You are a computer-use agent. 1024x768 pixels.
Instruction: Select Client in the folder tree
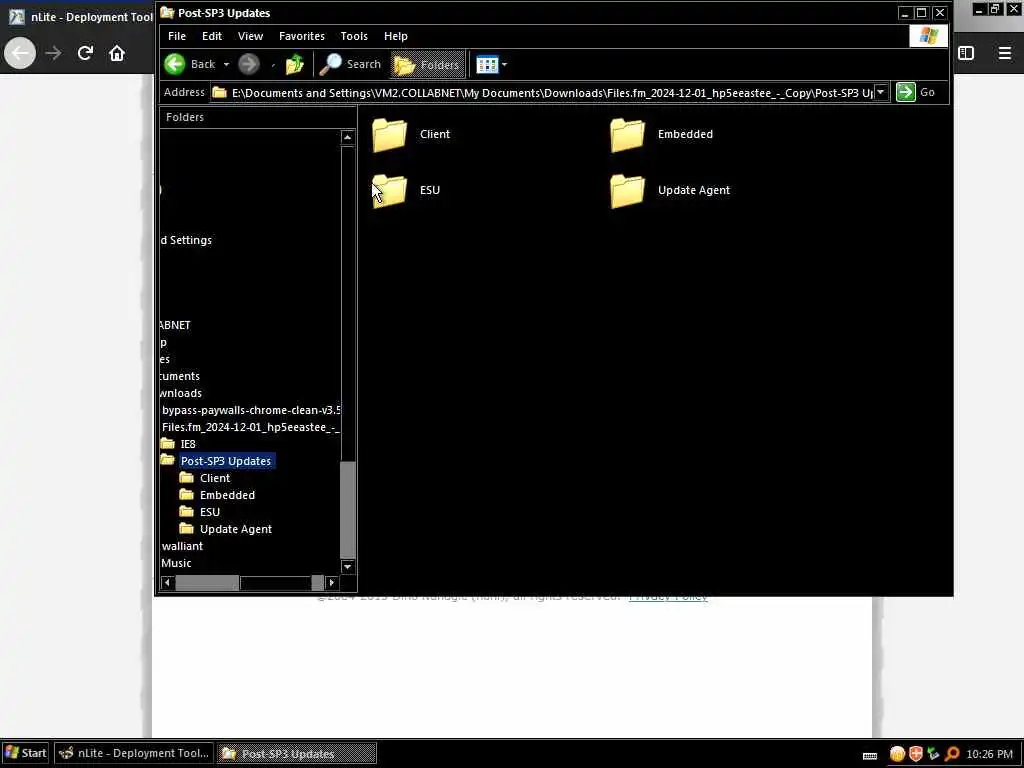pyautogui.click(x=215, y=478)
